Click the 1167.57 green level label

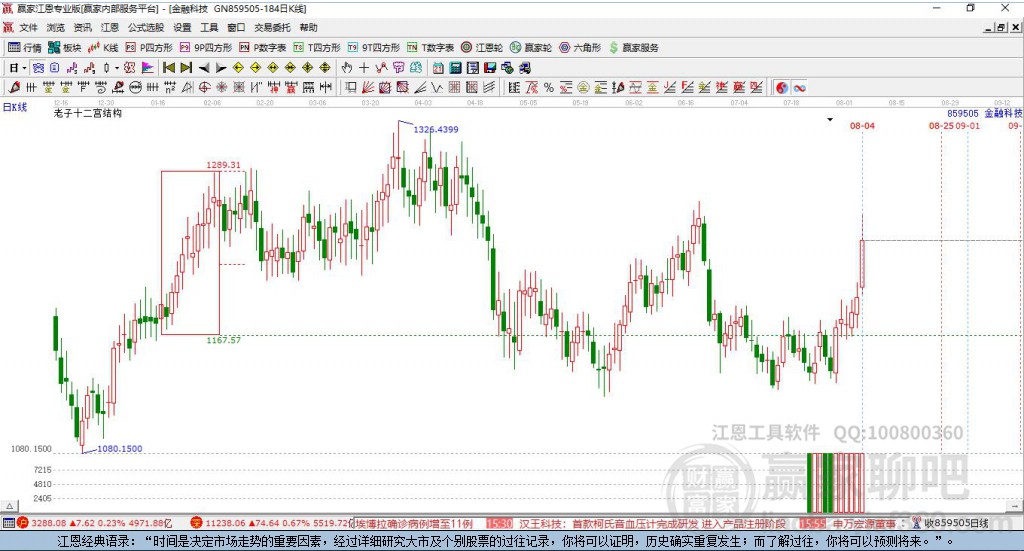point(223,340)
